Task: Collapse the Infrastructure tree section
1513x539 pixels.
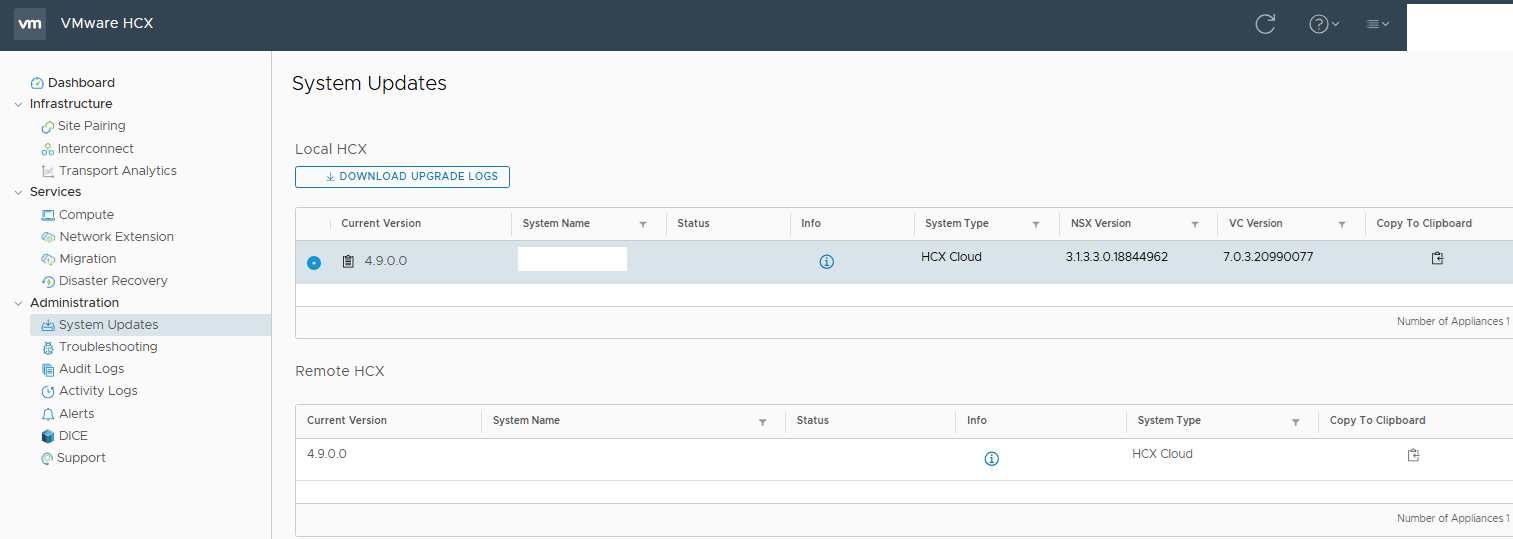Action: [18, 104]
